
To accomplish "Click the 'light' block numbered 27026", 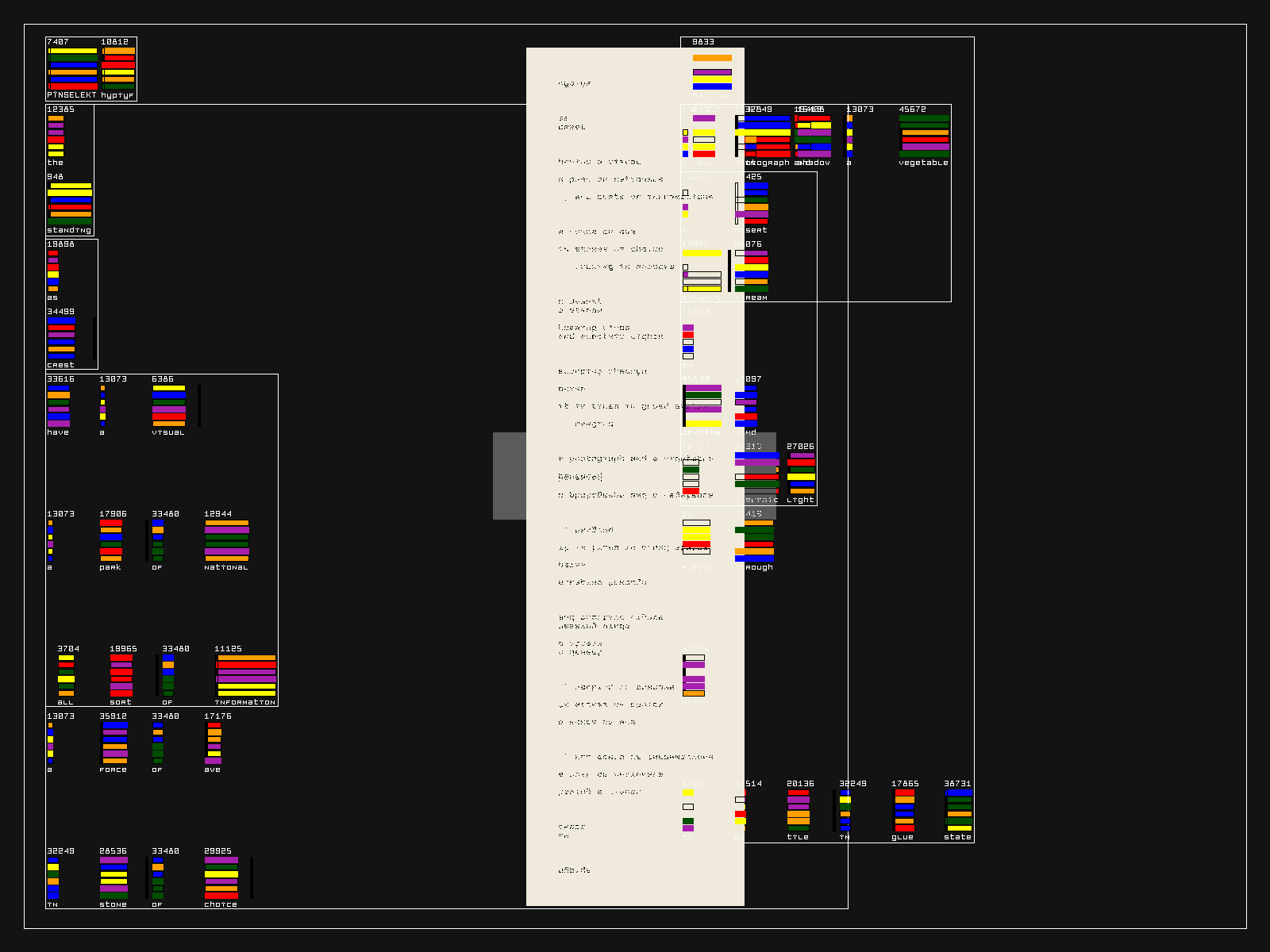I will [x=801, y=474].
